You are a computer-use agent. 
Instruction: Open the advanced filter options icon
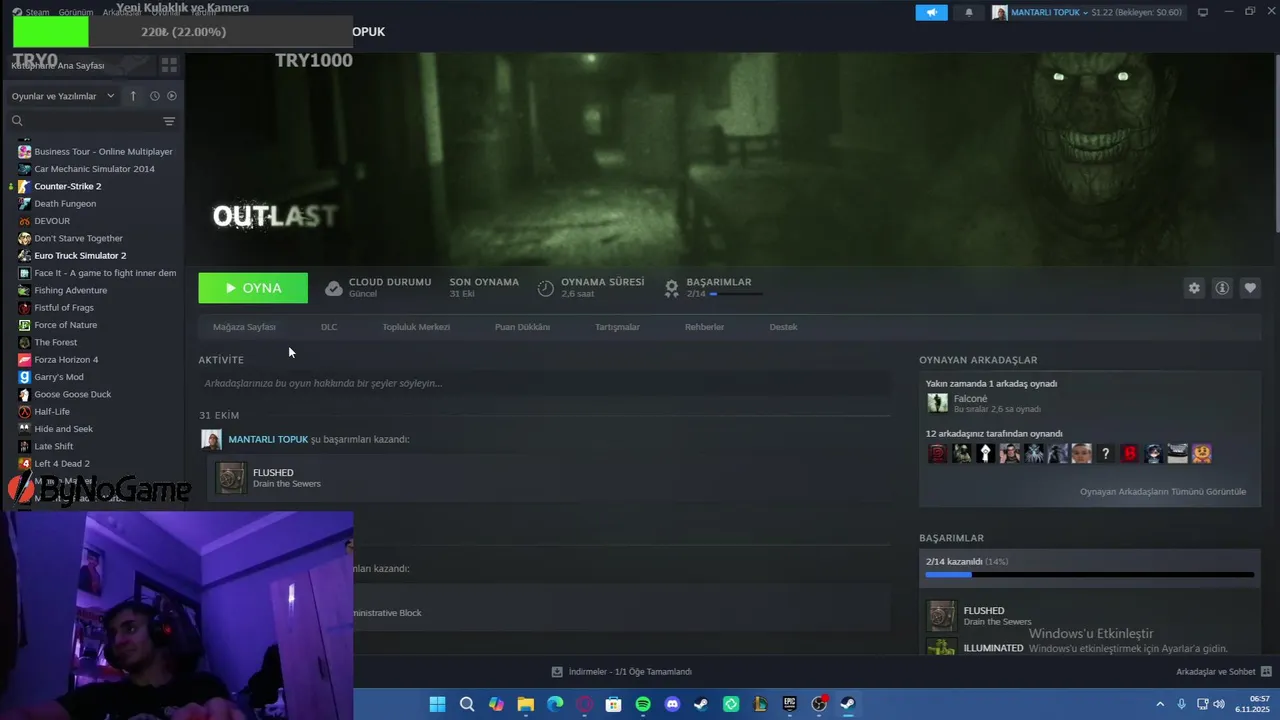[169, 121]
